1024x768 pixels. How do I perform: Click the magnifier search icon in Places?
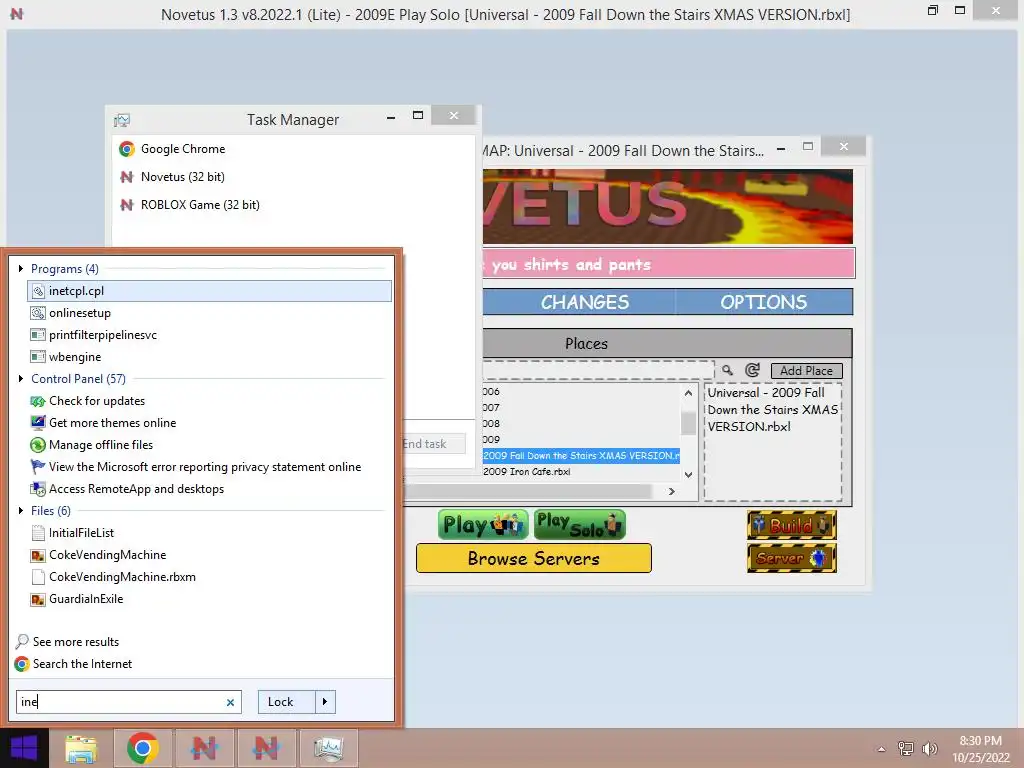coord(728,370)
